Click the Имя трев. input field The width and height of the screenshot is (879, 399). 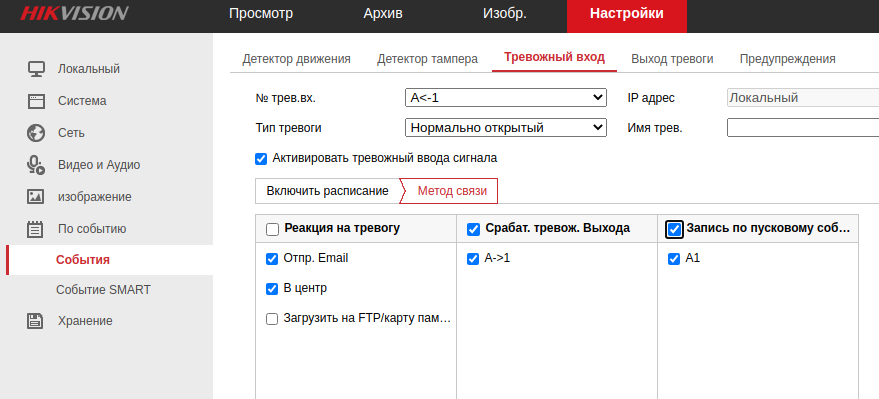tap(803, 127)
